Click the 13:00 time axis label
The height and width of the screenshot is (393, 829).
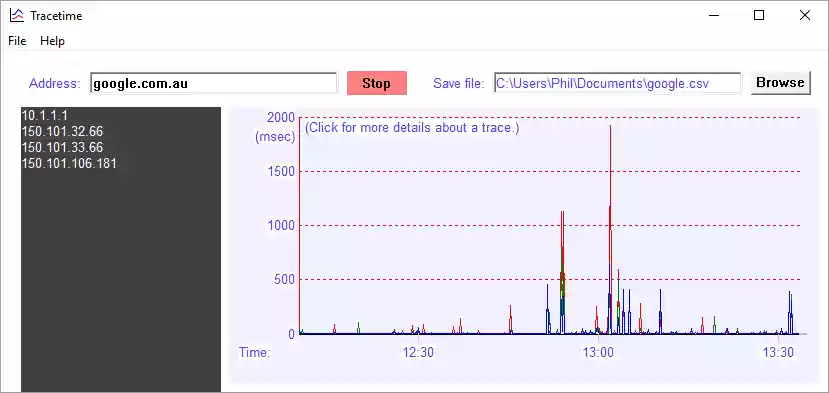tap(598, 352)
